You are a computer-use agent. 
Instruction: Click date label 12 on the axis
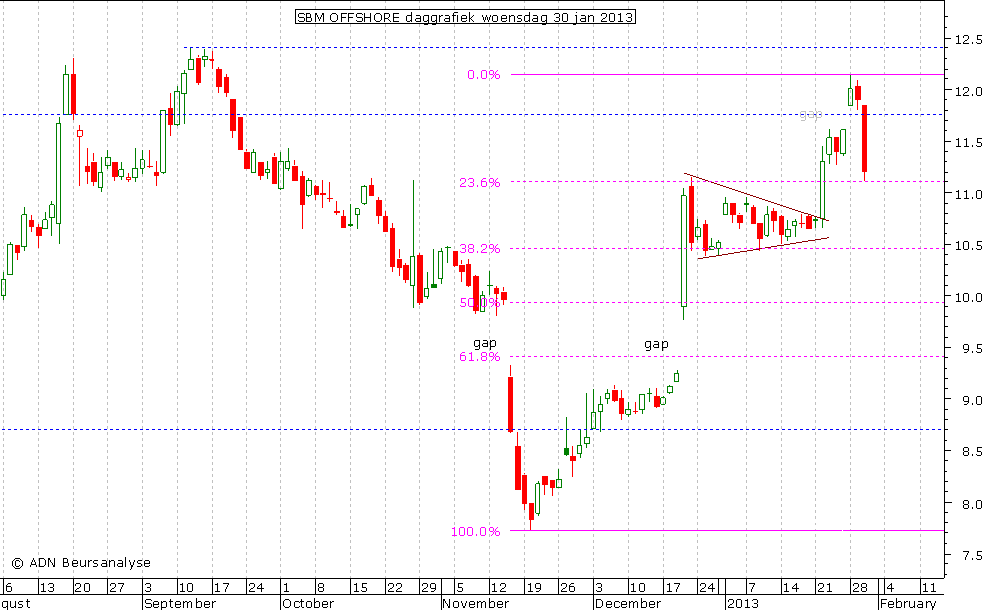[499, 588]
